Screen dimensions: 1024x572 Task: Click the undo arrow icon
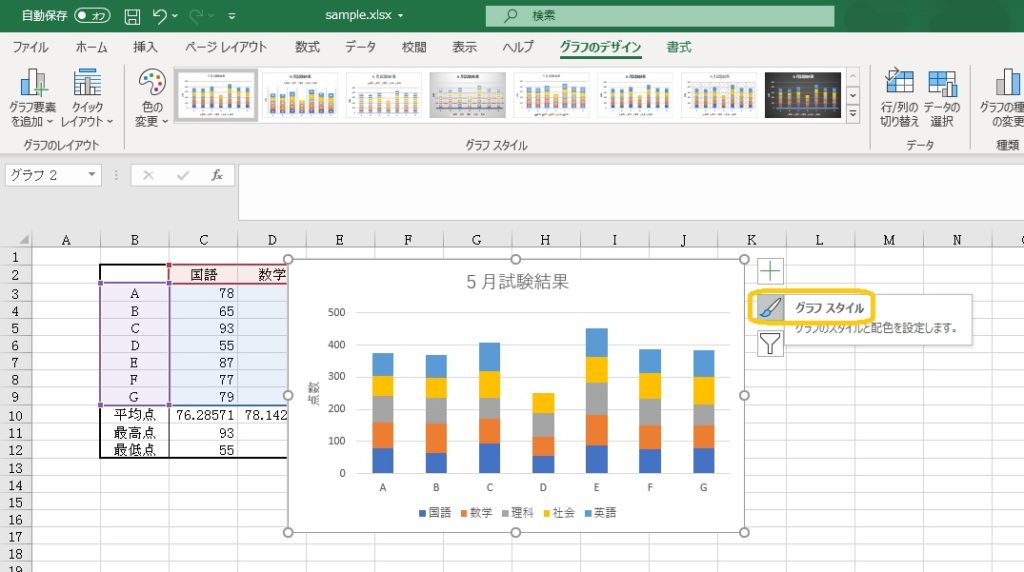click(x=160, y=16)
